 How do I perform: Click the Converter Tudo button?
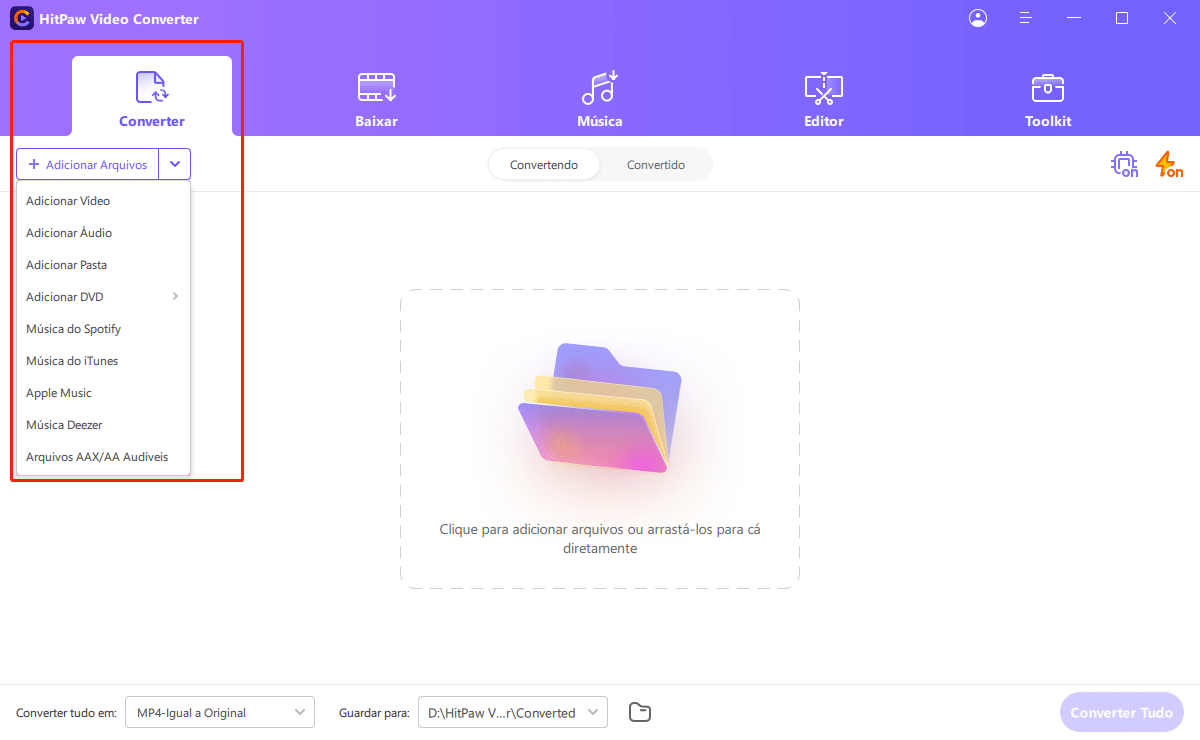(x=1122, y=713)
